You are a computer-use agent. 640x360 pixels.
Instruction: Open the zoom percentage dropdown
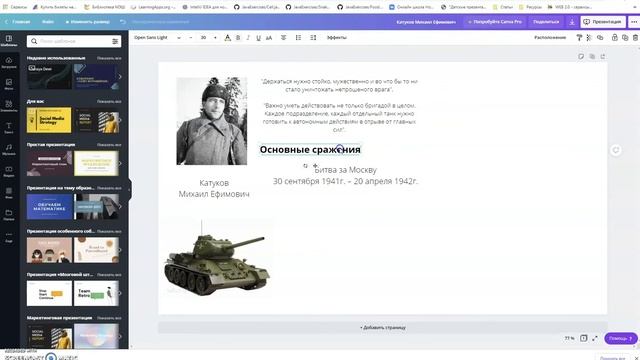pos(569,338)
